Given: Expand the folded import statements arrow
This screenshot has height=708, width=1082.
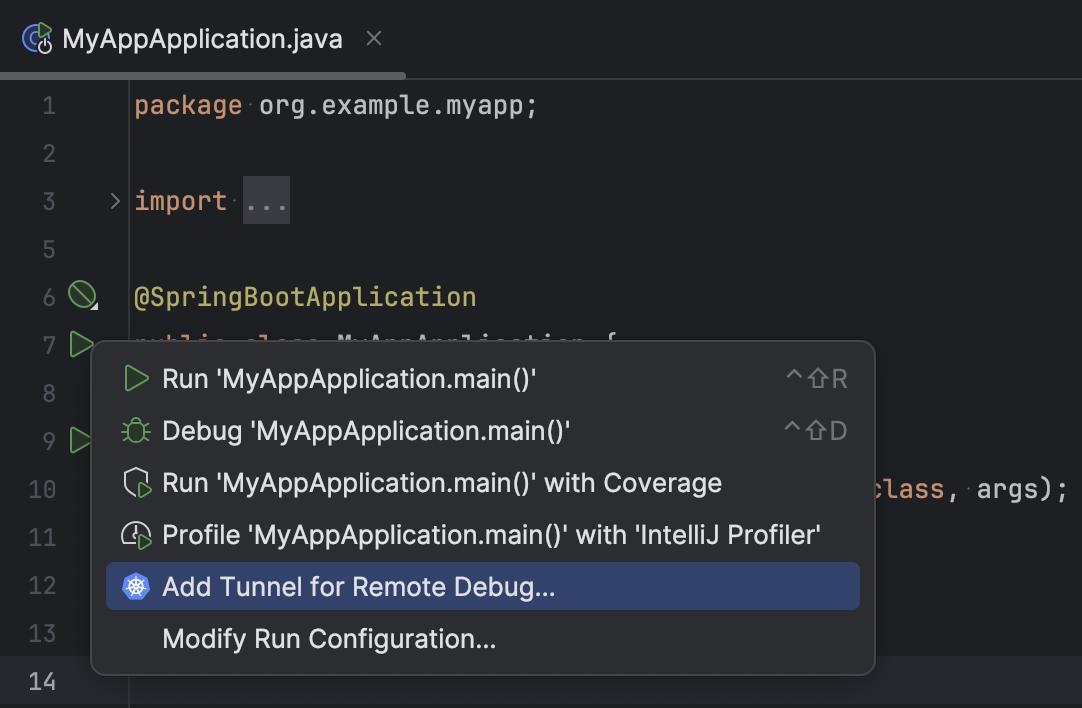Looking at the screenshot, I should [x=114, y=200].
